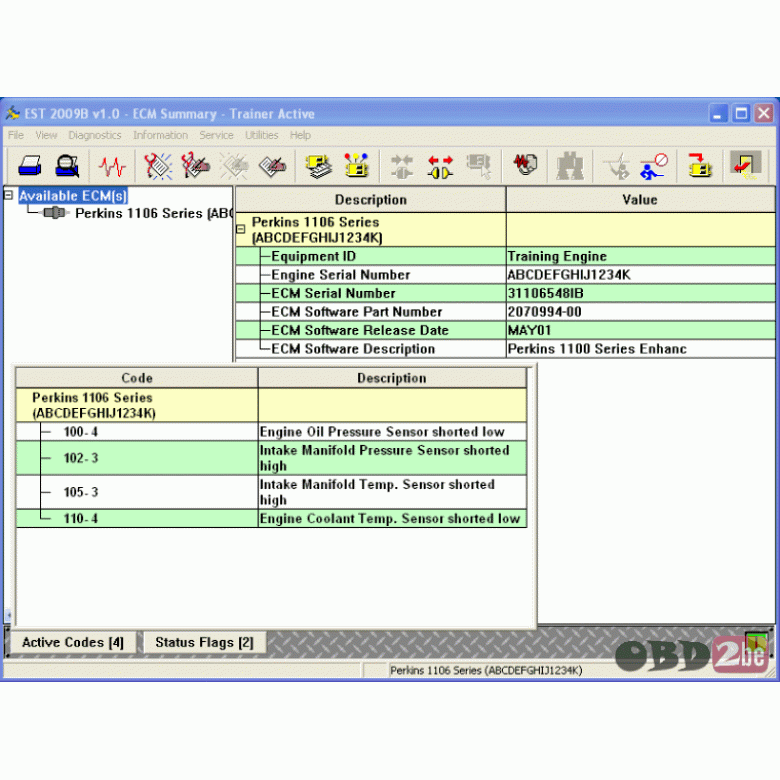Open the View menu
The image size is (780, 780).
pos(46,135)
